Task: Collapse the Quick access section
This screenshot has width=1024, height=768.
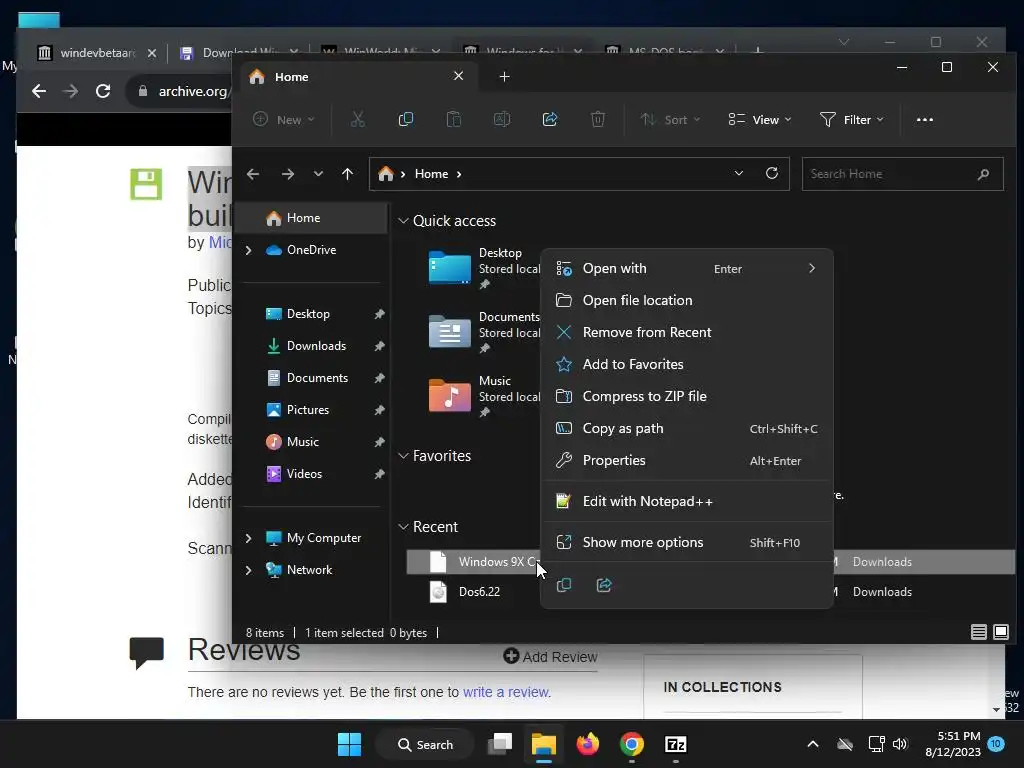Action: [x=403, y=221]
